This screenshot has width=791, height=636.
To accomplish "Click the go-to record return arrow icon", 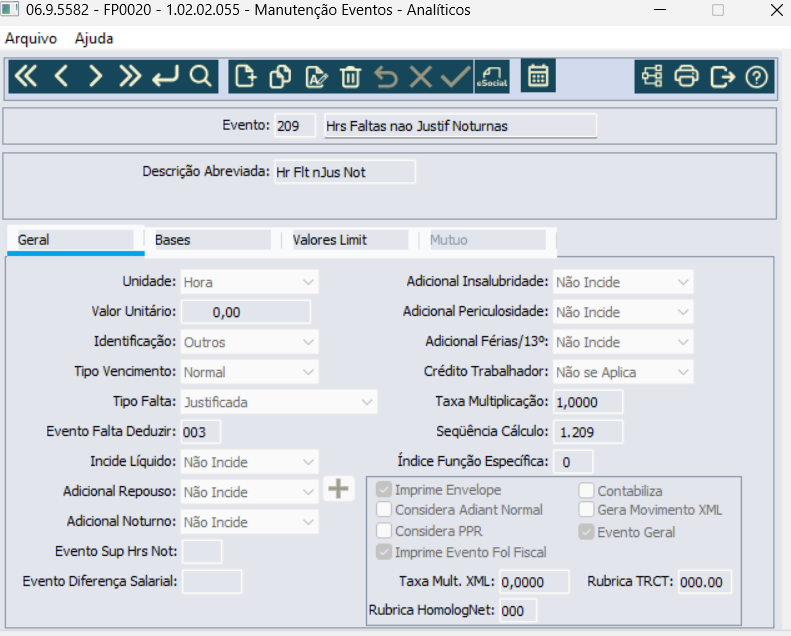I will (165, 77).
